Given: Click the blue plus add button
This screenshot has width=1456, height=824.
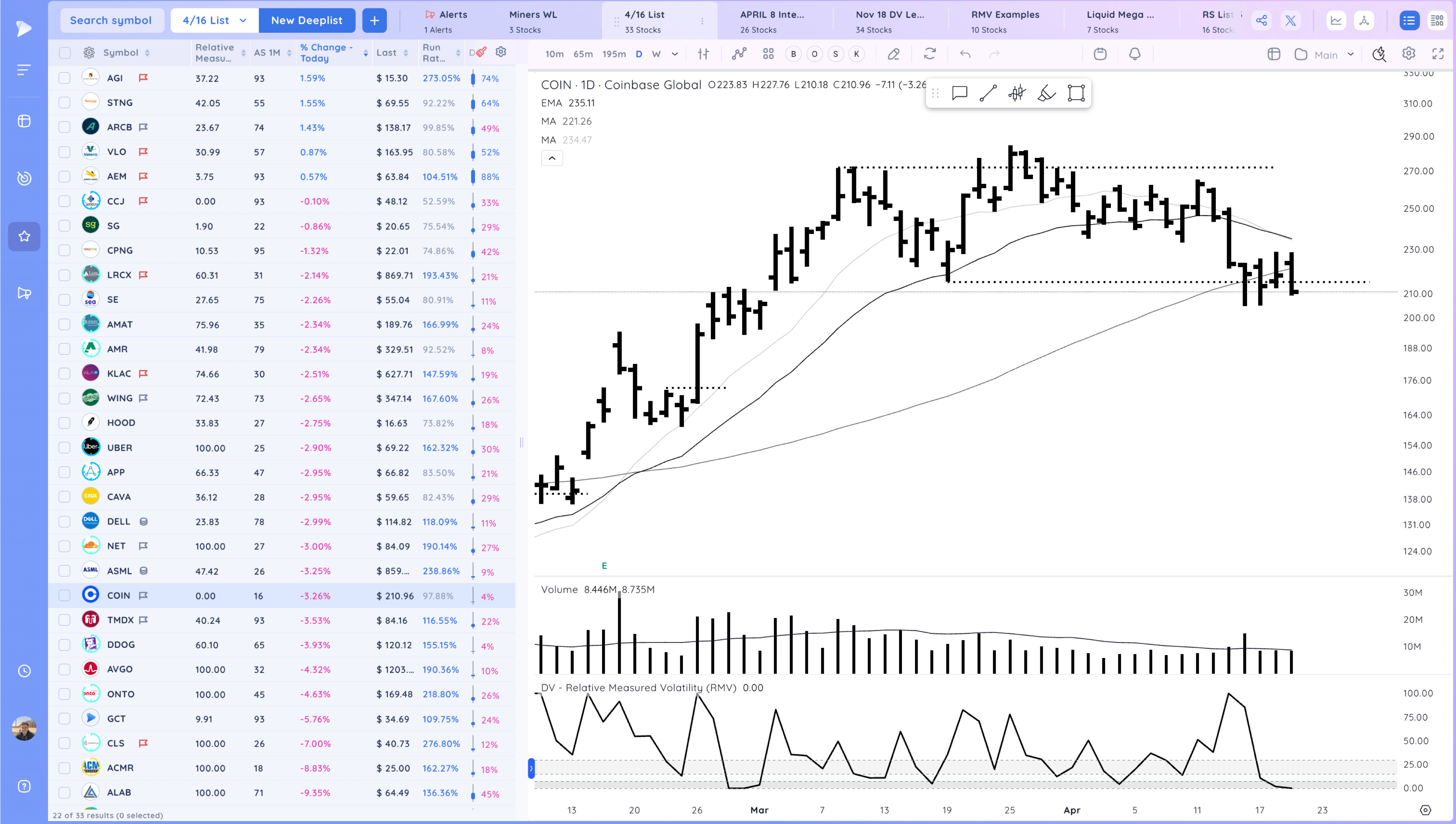Looking at the screenshot, I should (375, 20).
